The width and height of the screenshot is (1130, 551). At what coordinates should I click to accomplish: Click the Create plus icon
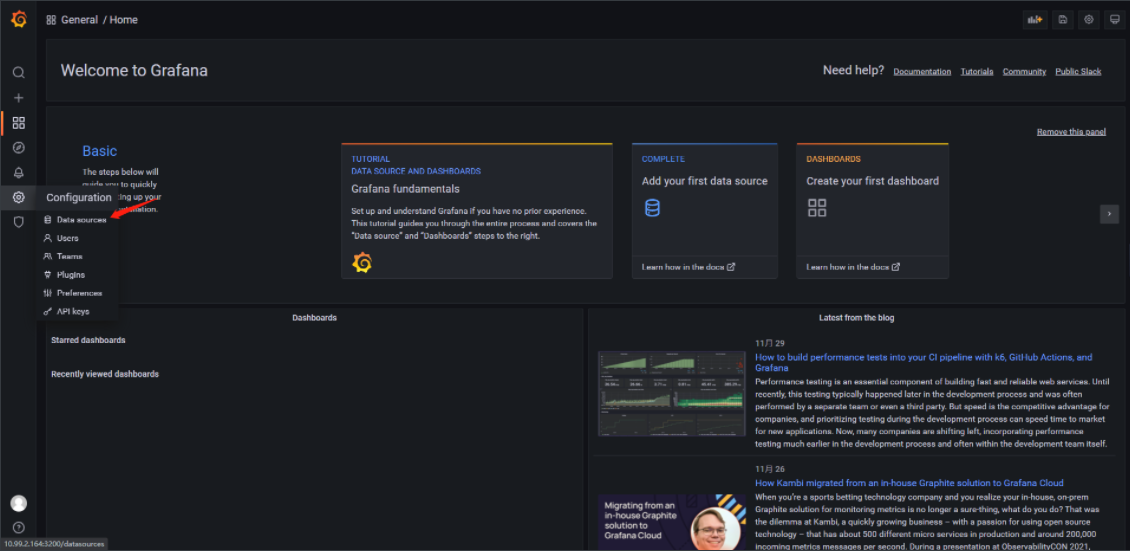18,98
